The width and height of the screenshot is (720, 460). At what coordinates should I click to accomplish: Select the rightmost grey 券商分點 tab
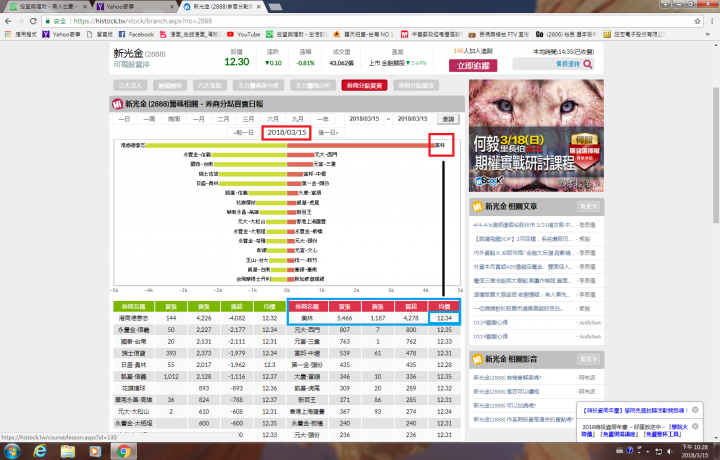(x=416, y=85)
